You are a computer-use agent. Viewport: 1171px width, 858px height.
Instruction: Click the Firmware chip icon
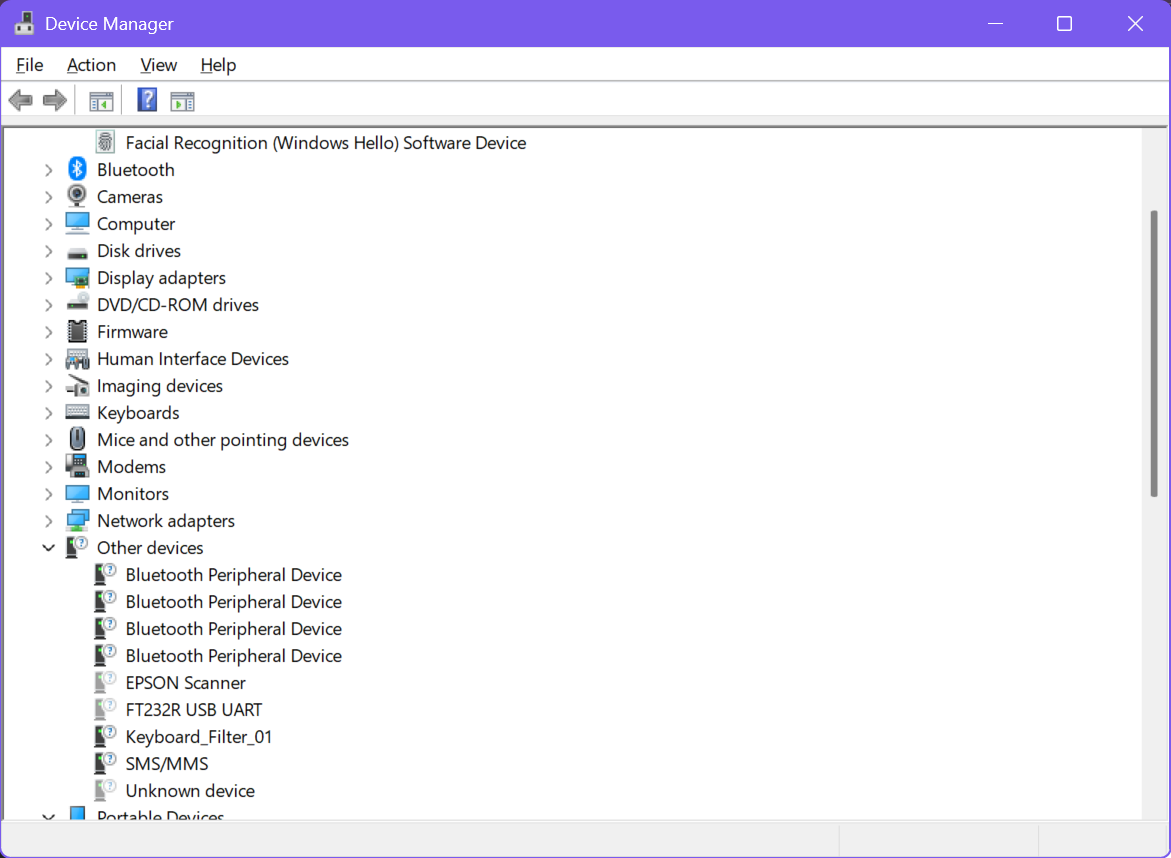pos(77,331)
